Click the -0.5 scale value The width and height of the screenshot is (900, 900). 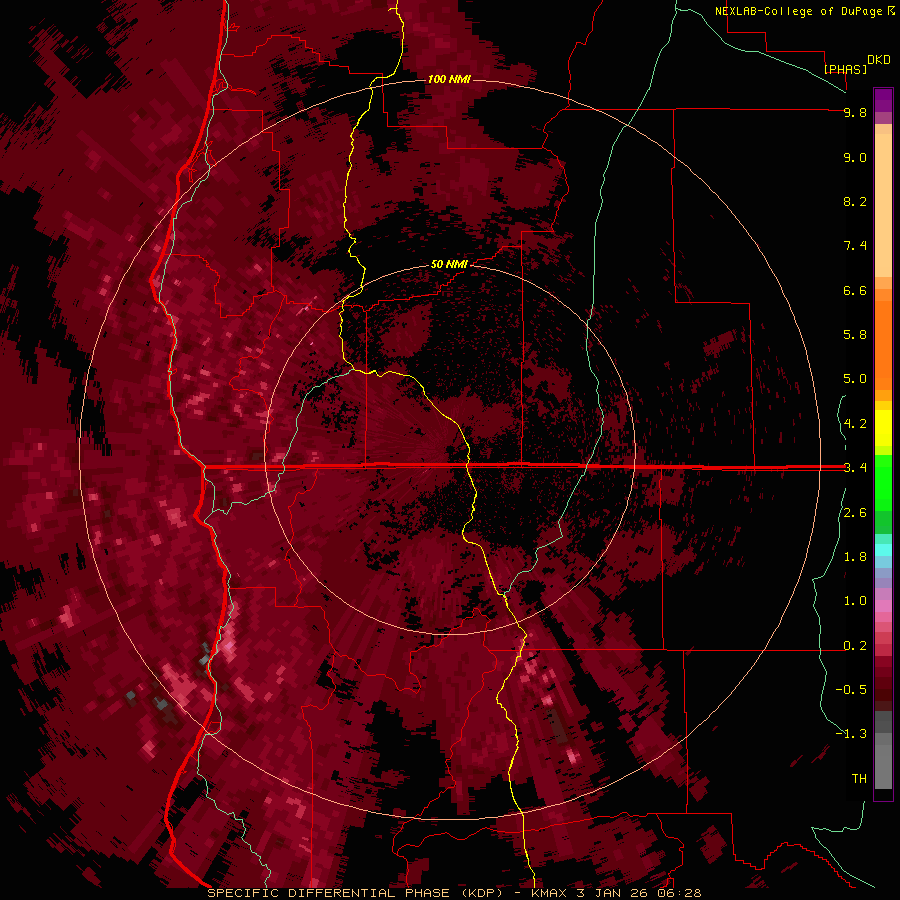[x=851, y=690]
